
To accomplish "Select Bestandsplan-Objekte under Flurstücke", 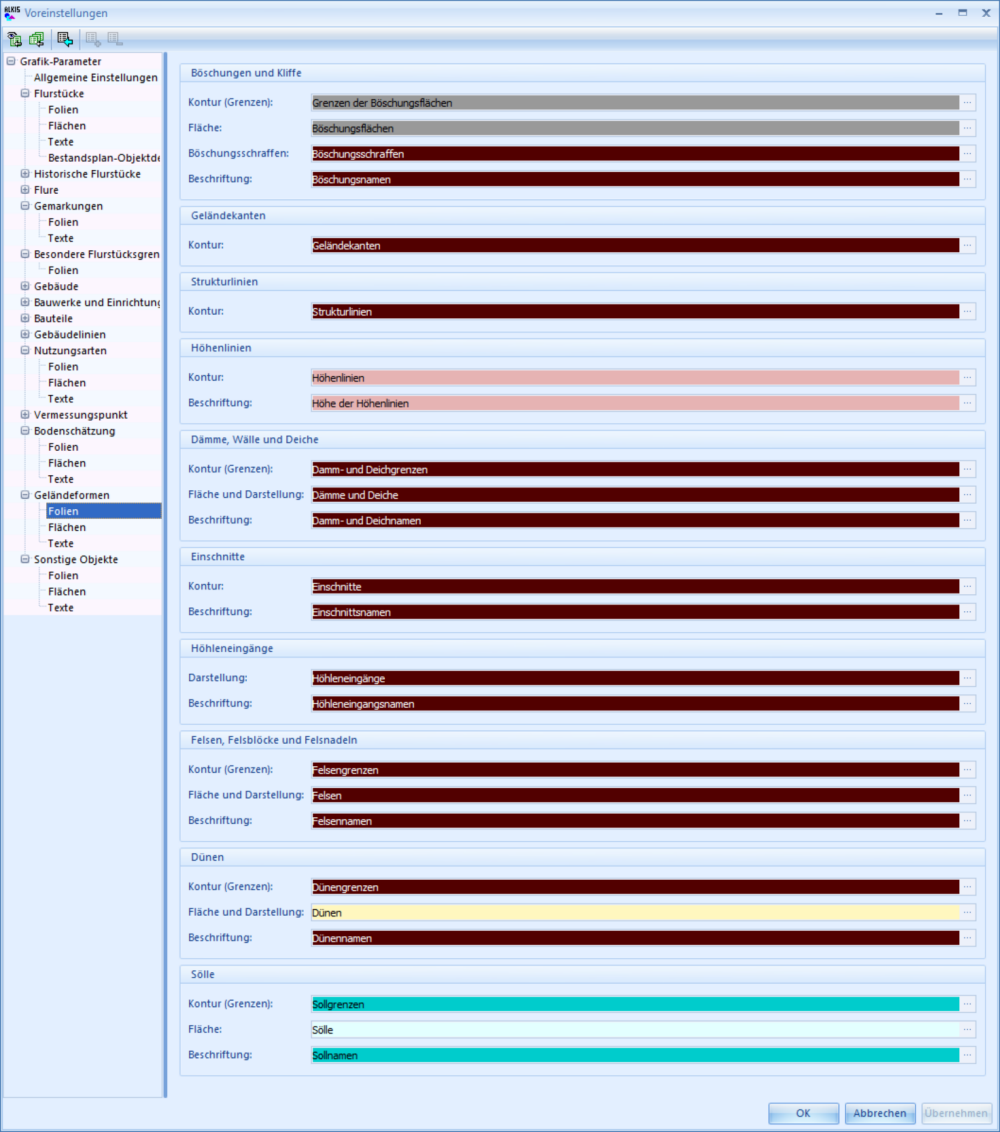I will 103,157.
